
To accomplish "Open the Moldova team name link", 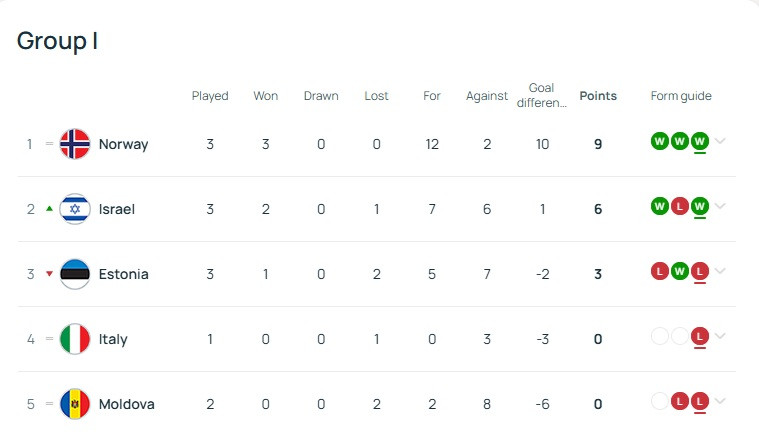I will (x=127, y=404).
